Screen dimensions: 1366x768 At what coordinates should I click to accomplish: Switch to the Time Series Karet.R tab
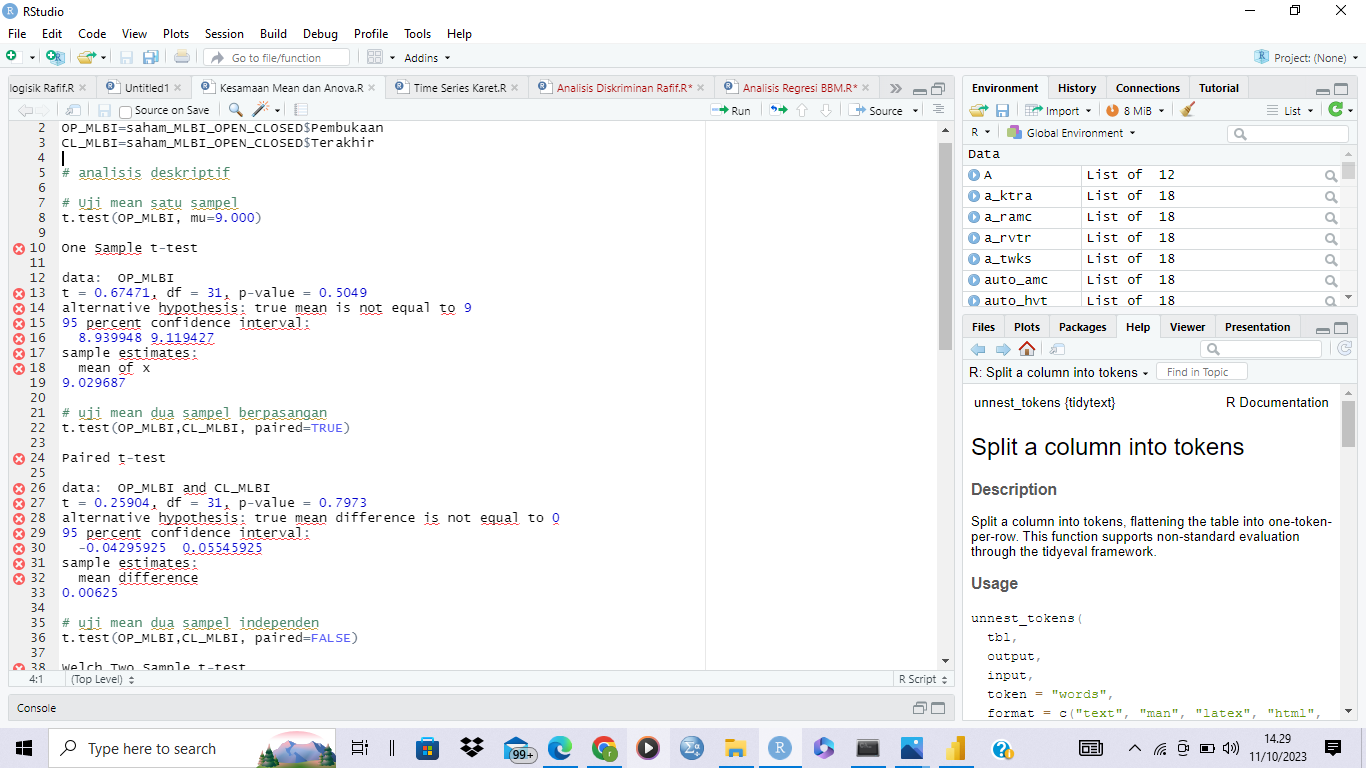pos(458,88)
